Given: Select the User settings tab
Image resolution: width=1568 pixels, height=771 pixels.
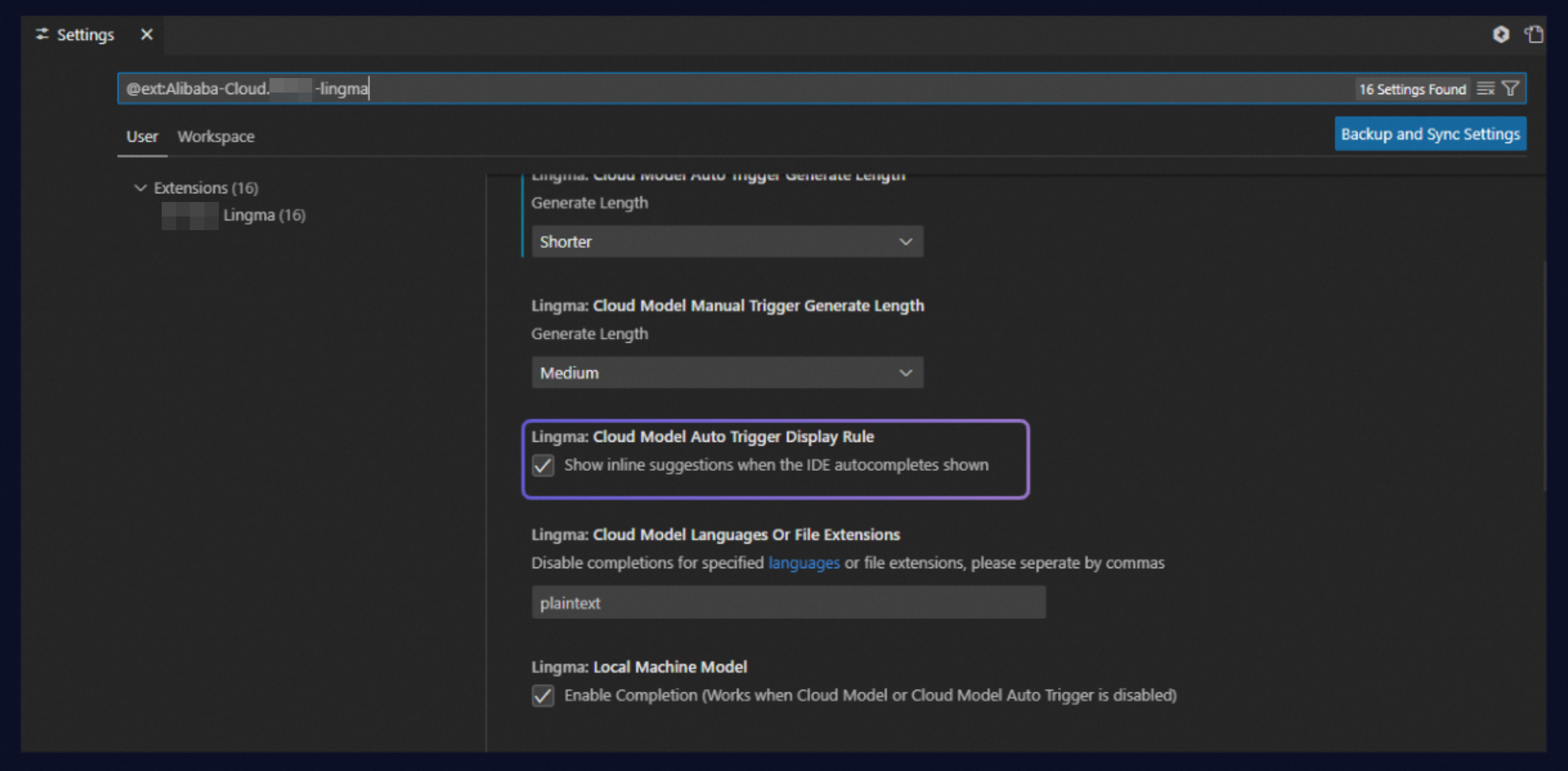Looking at the screenshot, I should [x=142, y=137].
